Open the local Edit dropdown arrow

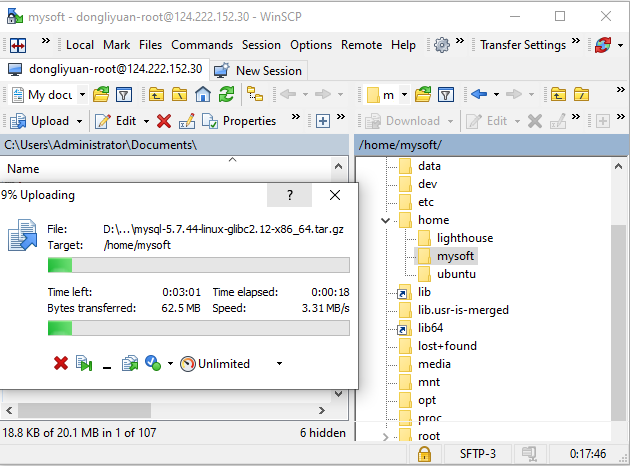pyautogui.click(x=146, y=121)
